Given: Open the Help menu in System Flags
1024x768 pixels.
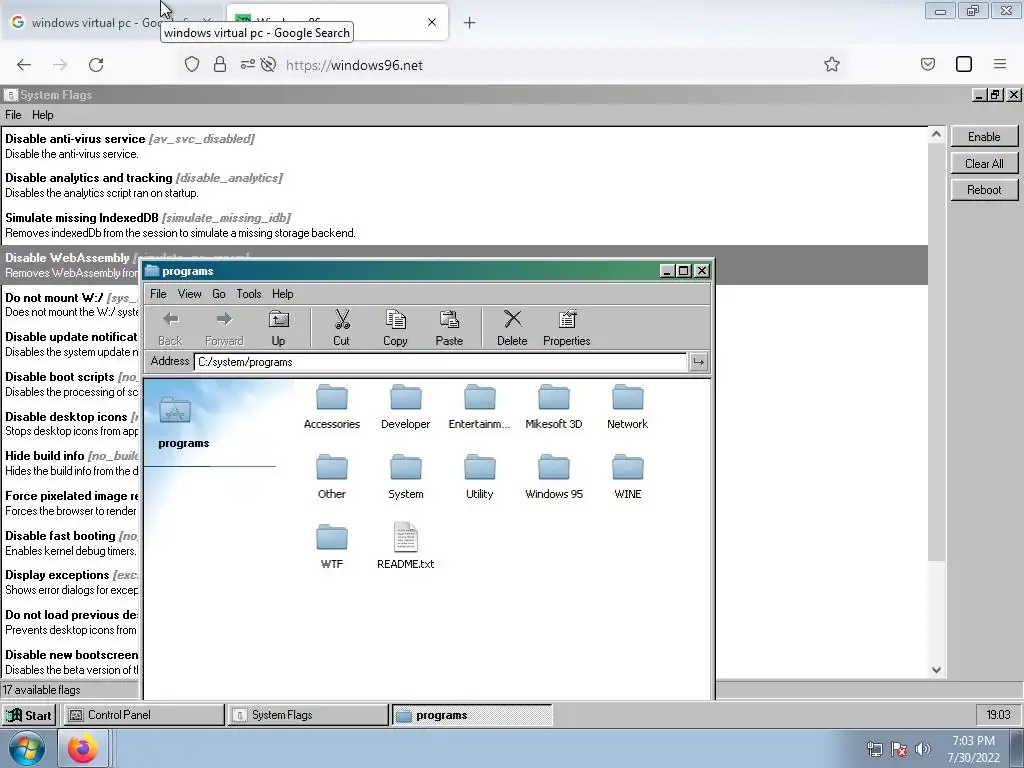Looking at the screenshot, I should point(42,115).
